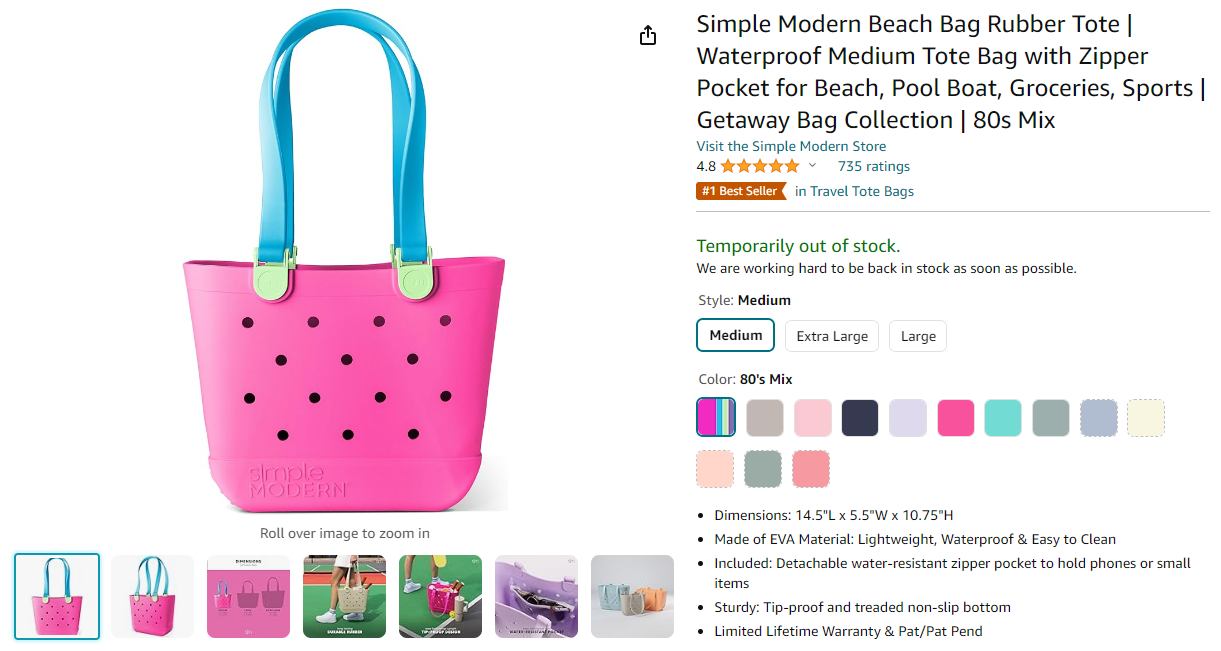The image size is (1221, 651).
Task: Open the dimensions comparison thumbnail
Action: coord(248,596)
